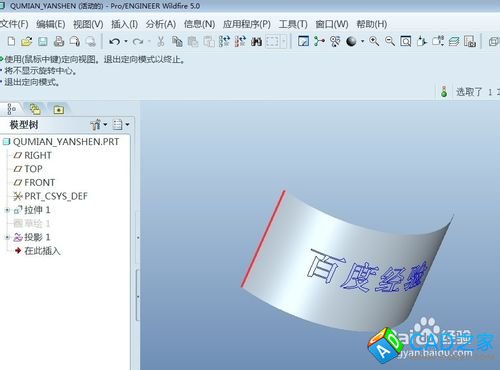Image resolution: width=500 pixels, height=370 pixels.
Task: Click the Undo arrow icon
Action: [114, 42]
